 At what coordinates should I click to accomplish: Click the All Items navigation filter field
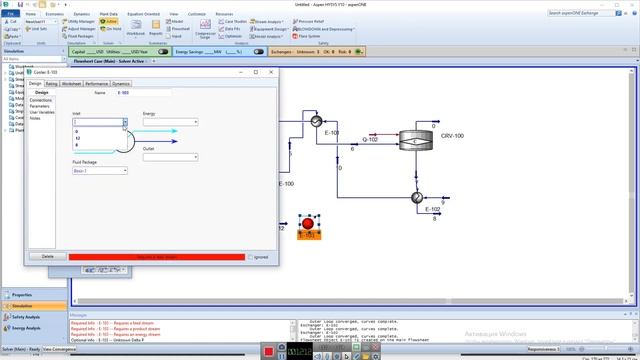pos(33,59)
